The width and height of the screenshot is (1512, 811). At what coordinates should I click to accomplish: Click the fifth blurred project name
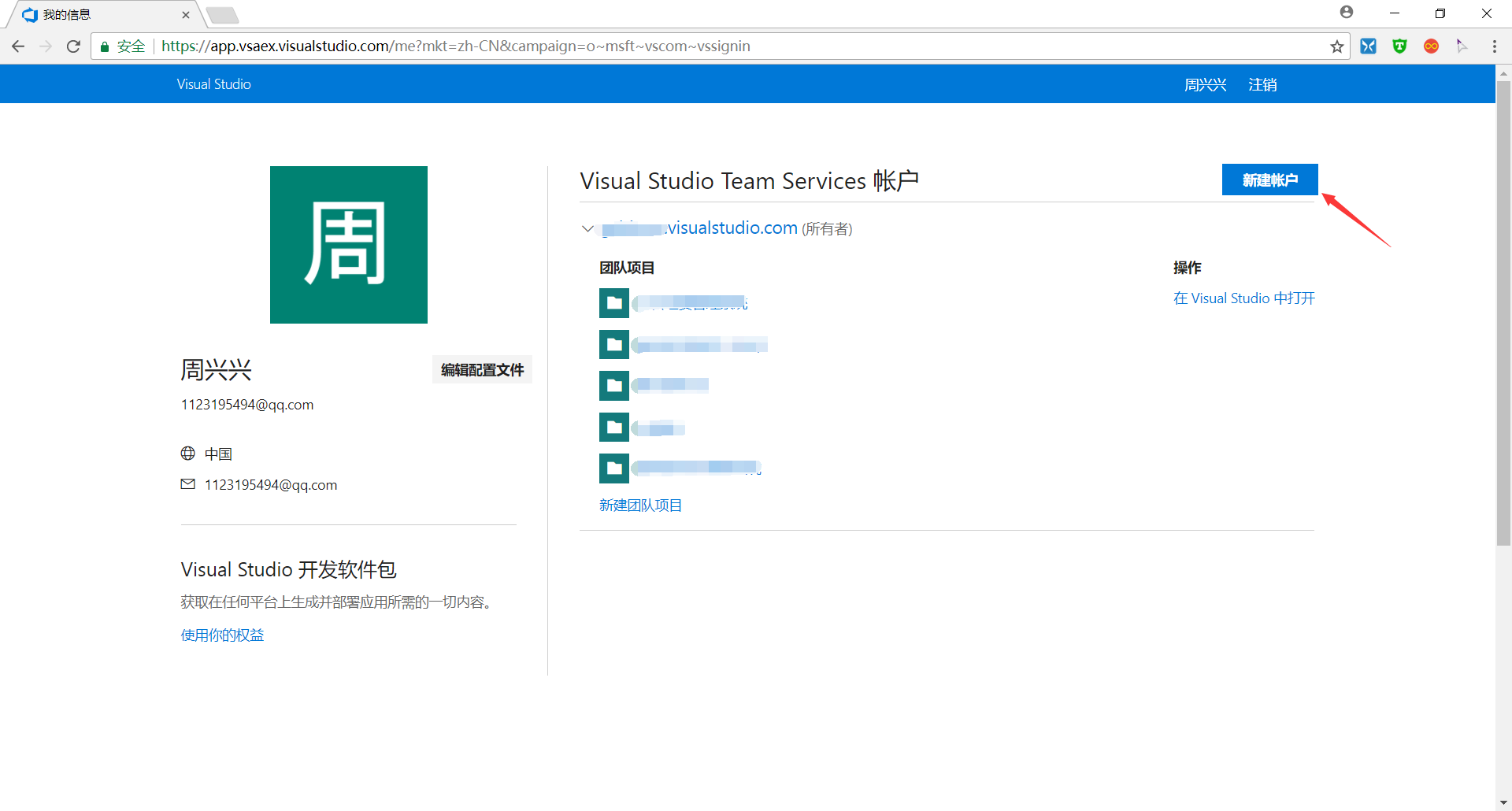(x=696, y=468)
